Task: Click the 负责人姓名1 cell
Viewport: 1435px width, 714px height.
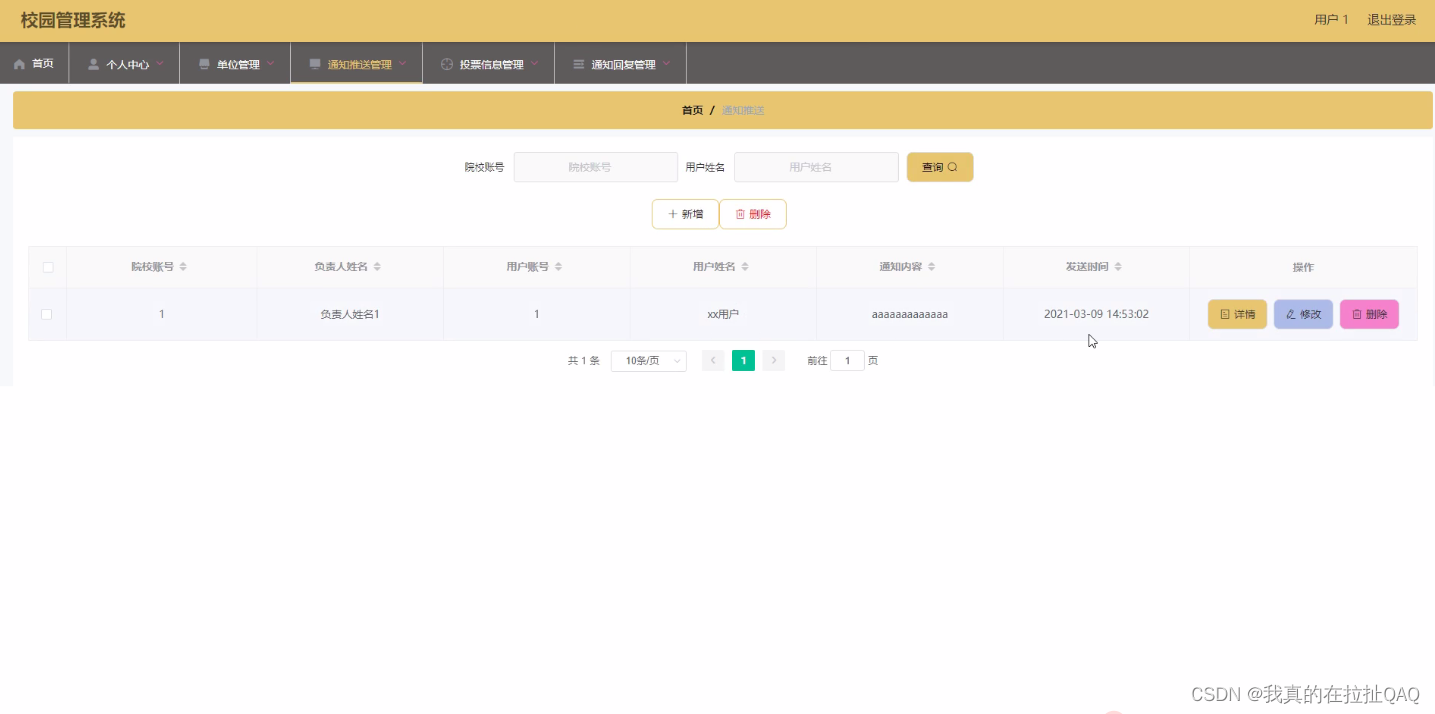Action: [350, 314]
